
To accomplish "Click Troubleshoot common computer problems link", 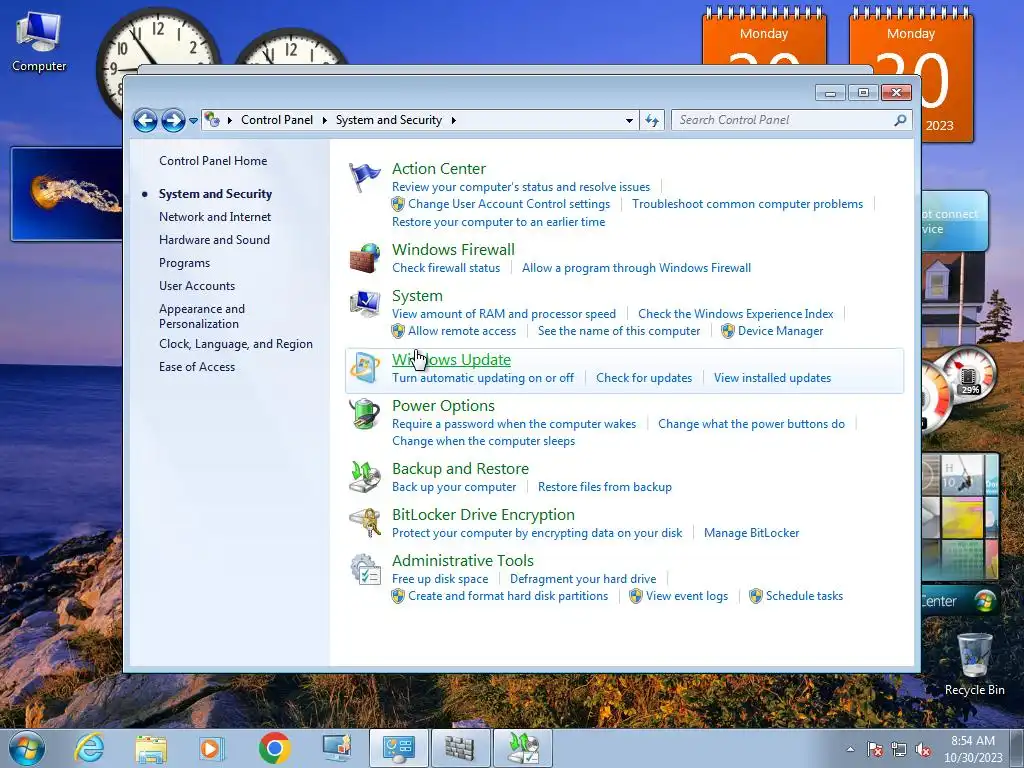I will pos(747,204).
